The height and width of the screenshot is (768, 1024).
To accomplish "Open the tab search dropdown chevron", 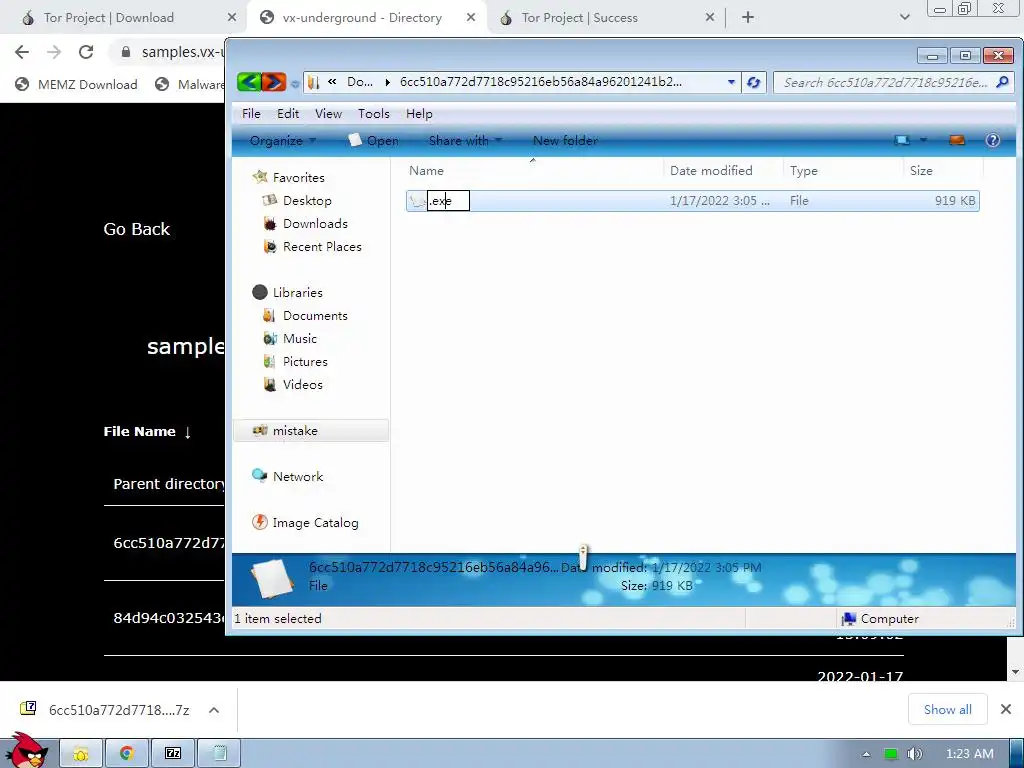I will [904, 18].
